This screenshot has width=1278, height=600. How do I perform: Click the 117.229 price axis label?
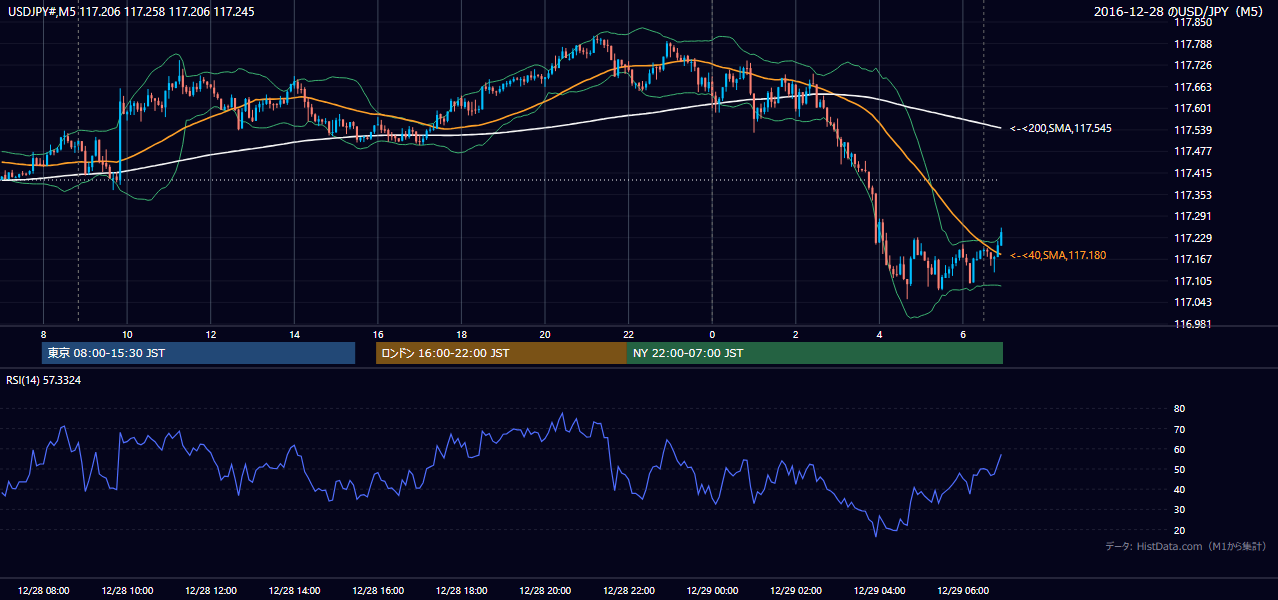(x=1194, y=238)
